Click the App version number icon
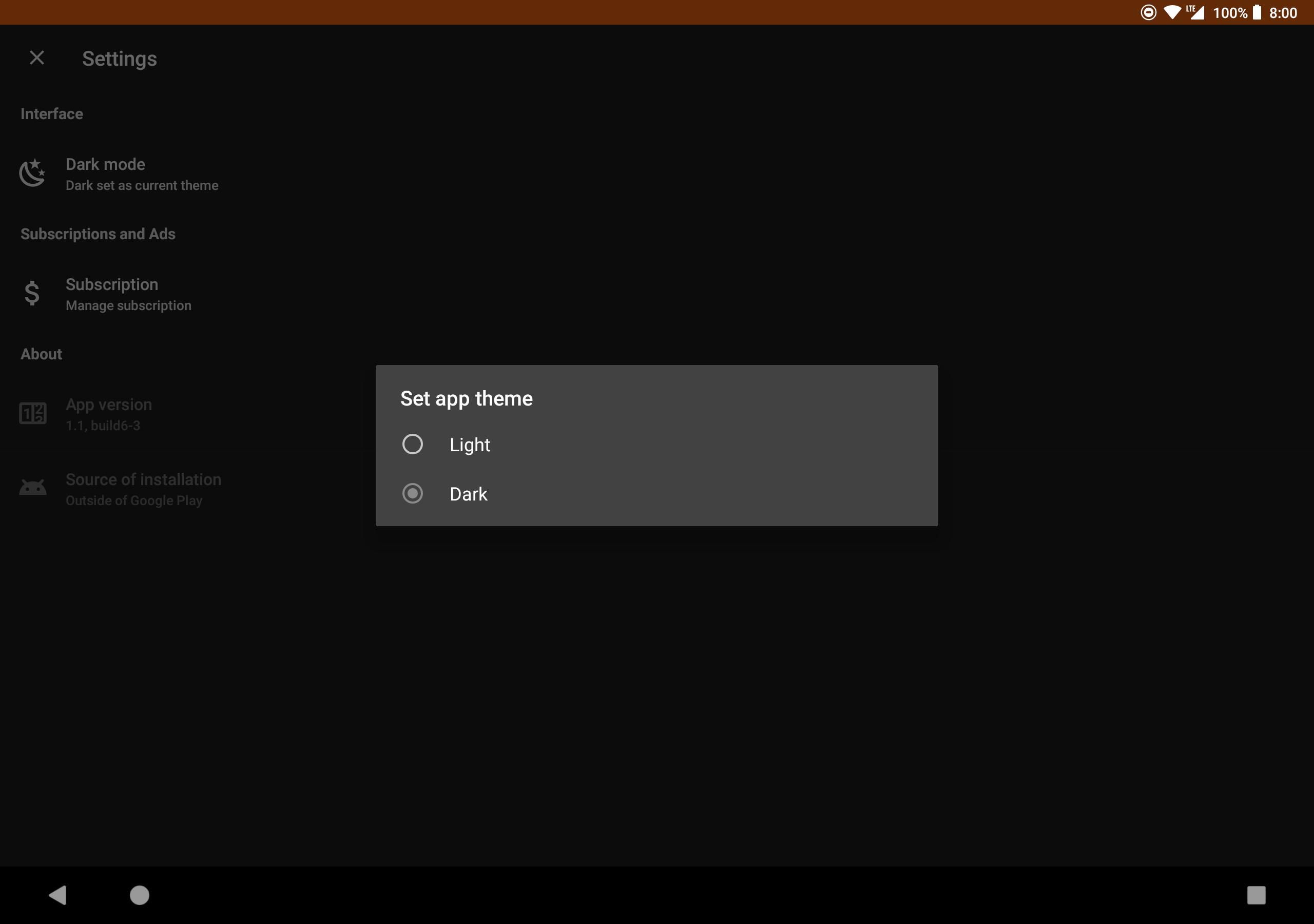This screenshot has width=1314, height=924. 33,413
